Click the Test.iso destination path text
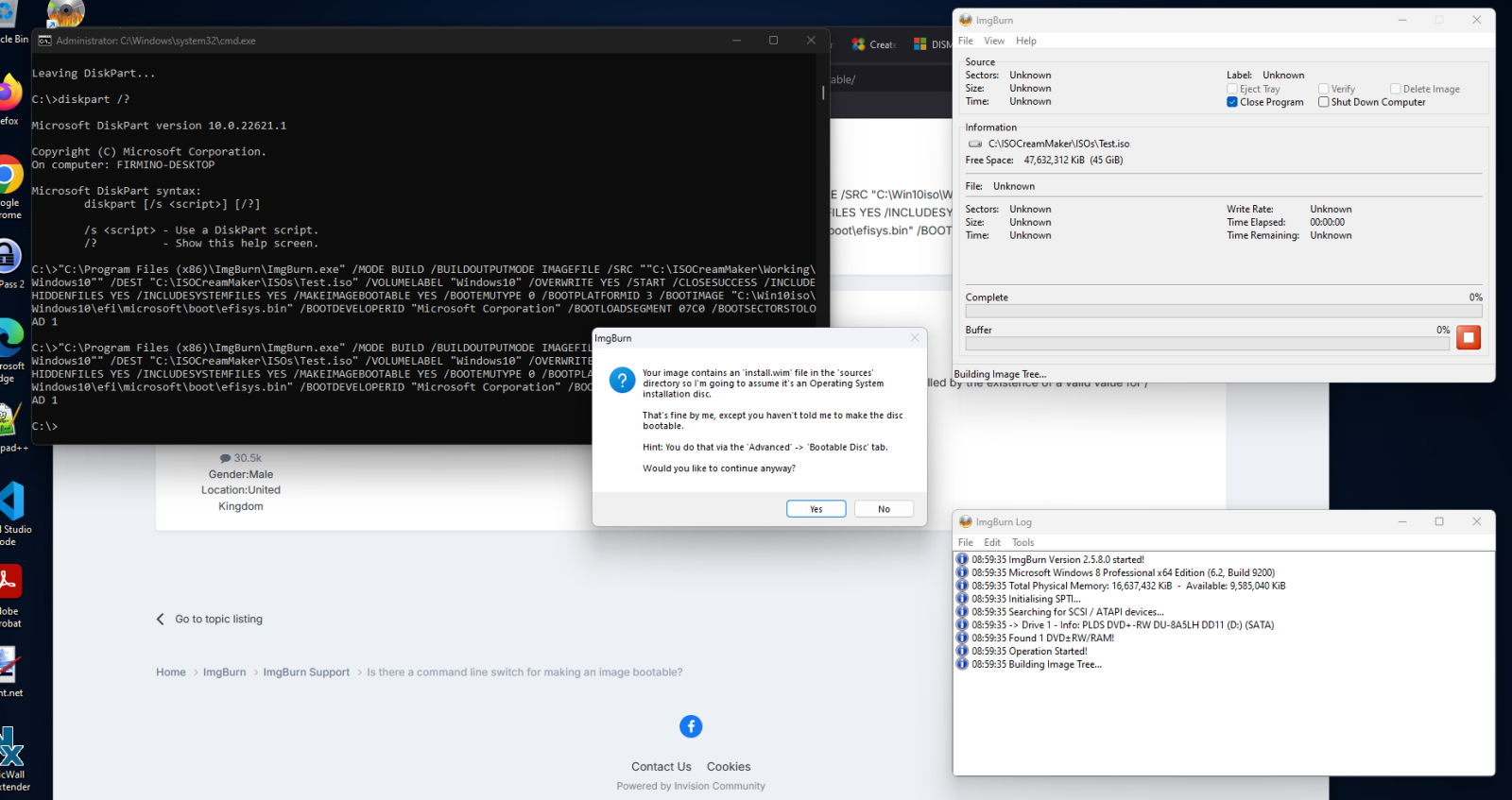The image size is (1512, 800). 1058,144
